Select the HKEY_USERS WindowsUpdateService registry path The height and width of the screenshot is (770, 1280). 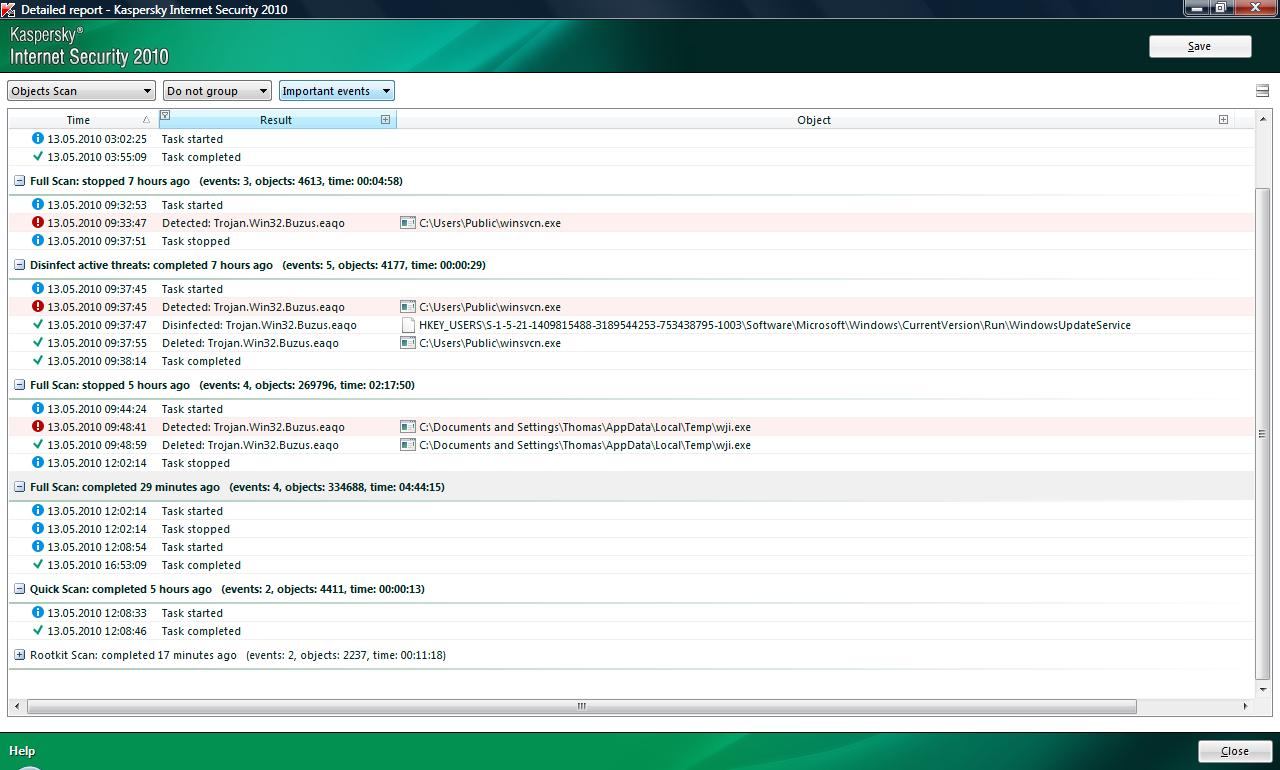(775, 325)
